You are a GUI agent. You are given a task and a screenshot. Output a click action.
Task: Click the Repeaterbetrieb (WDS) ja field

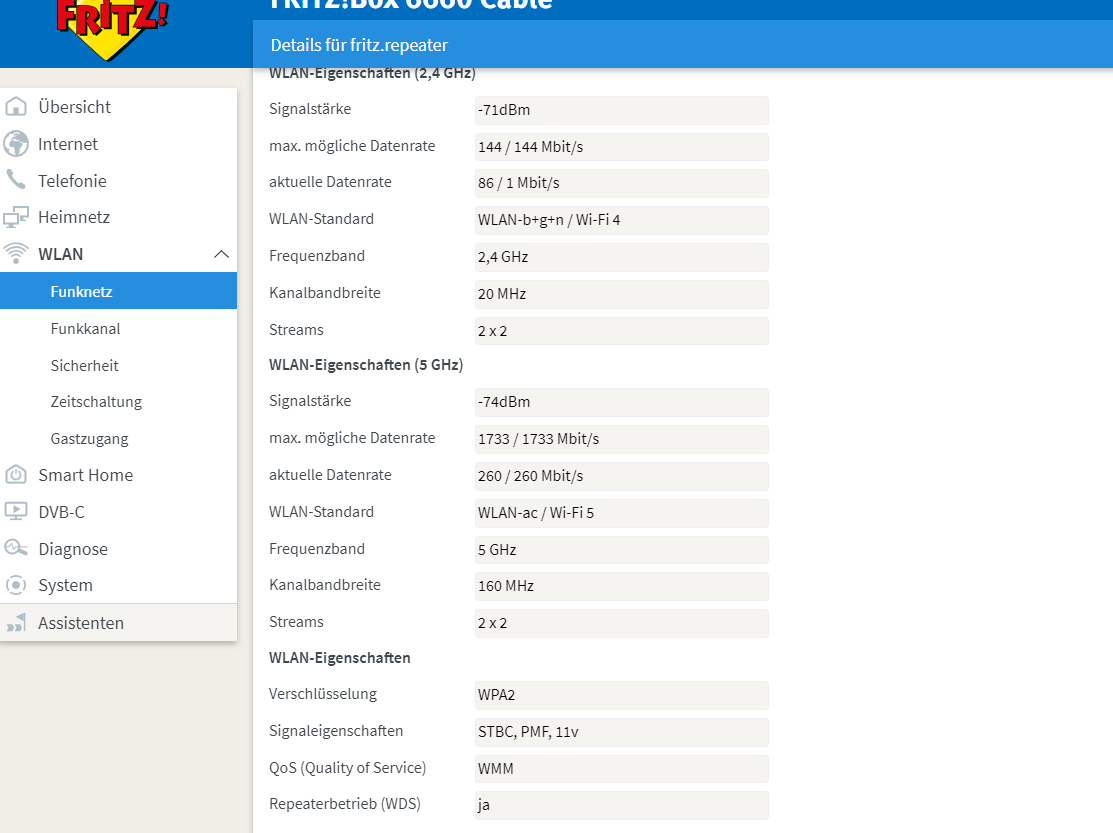(x=622, y=805)
